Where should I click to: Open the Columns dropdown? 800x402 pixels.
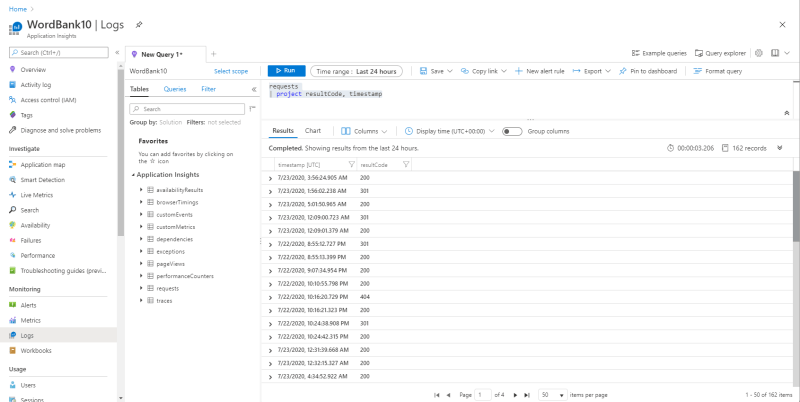pos(364,132)
